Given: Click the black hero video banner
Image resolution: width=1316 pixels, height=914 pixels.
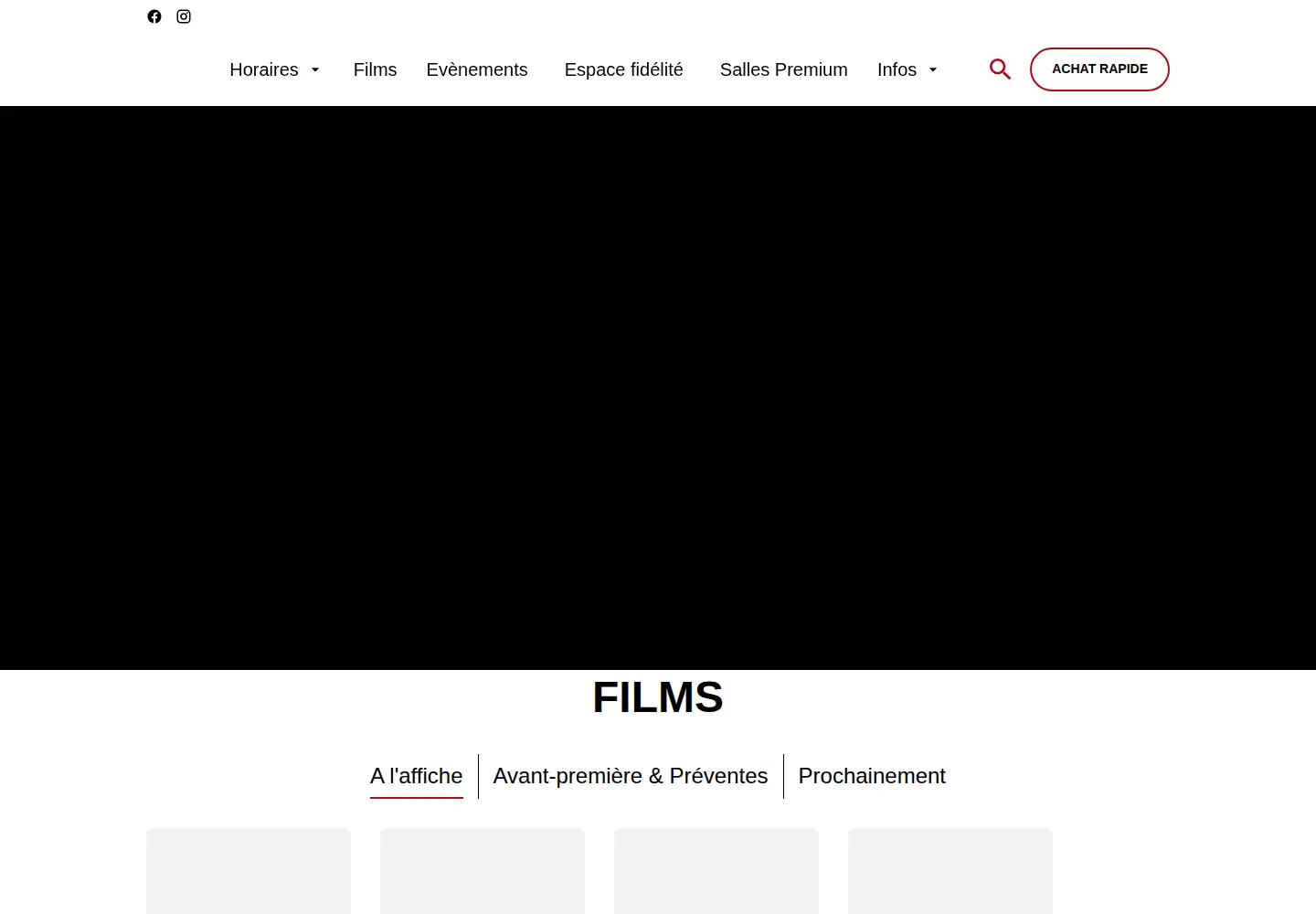Looking at the screenshot, I should pyautogui.click(x=658, y=388).
